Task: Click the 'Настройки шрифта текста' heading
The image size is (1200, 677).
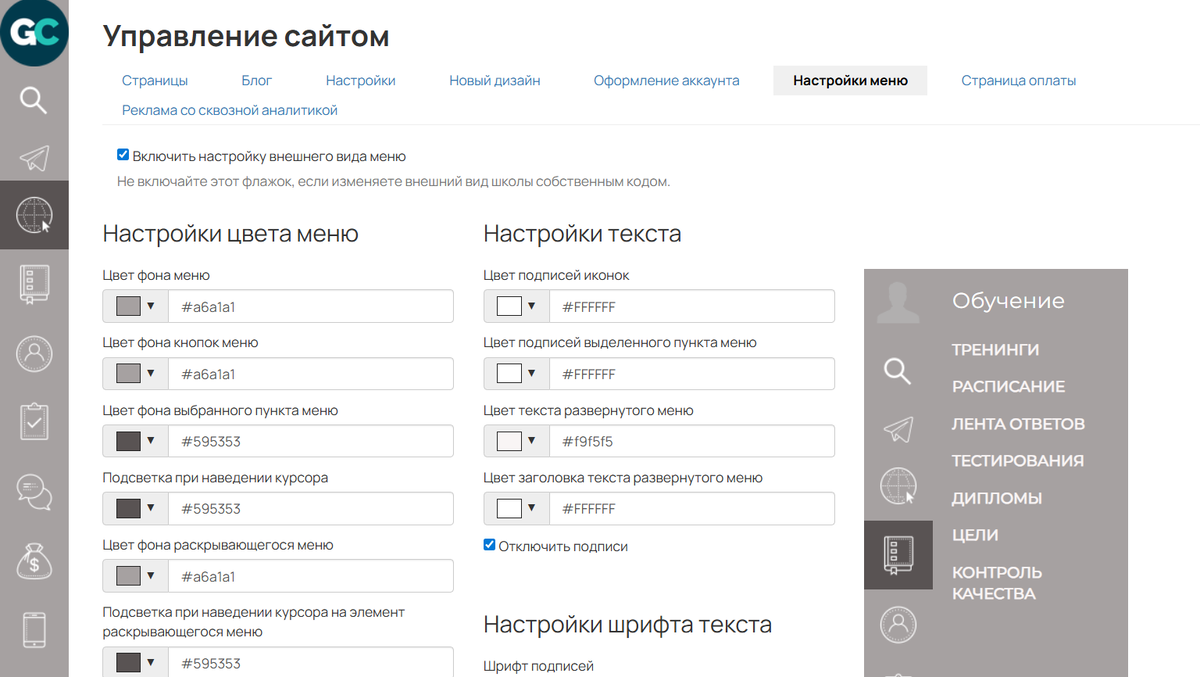Action: [628, 625]
